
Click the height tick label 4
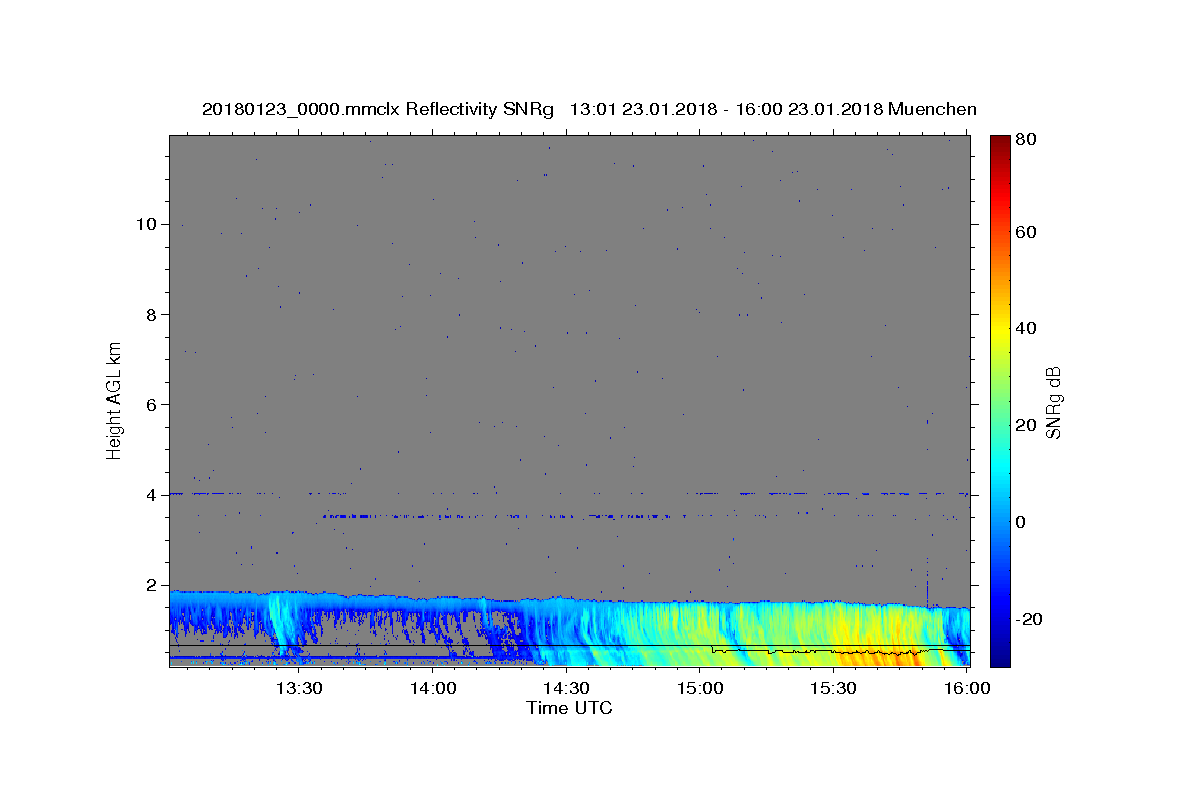(152, 495)
